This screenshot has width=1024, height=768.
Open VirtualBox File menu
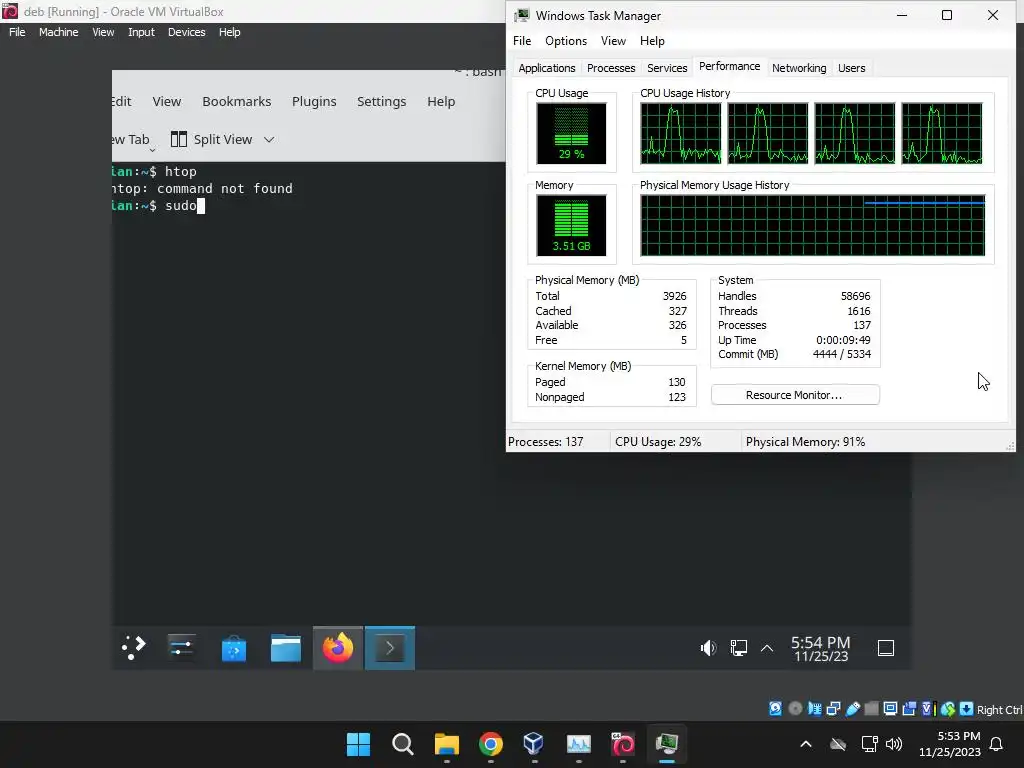point(17,32)
